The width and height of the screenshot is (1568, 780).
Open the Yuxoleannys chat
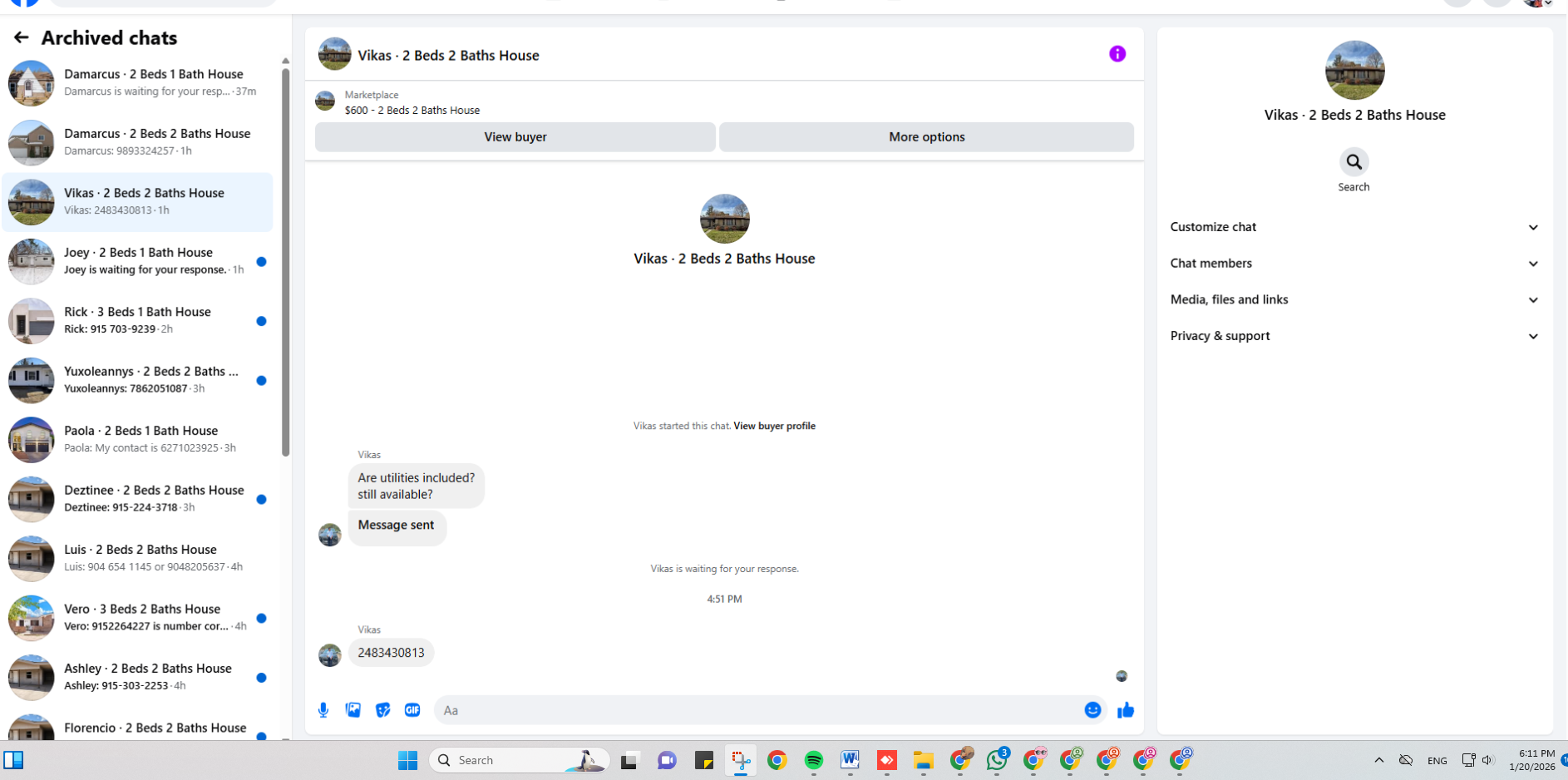coord(137,380)
